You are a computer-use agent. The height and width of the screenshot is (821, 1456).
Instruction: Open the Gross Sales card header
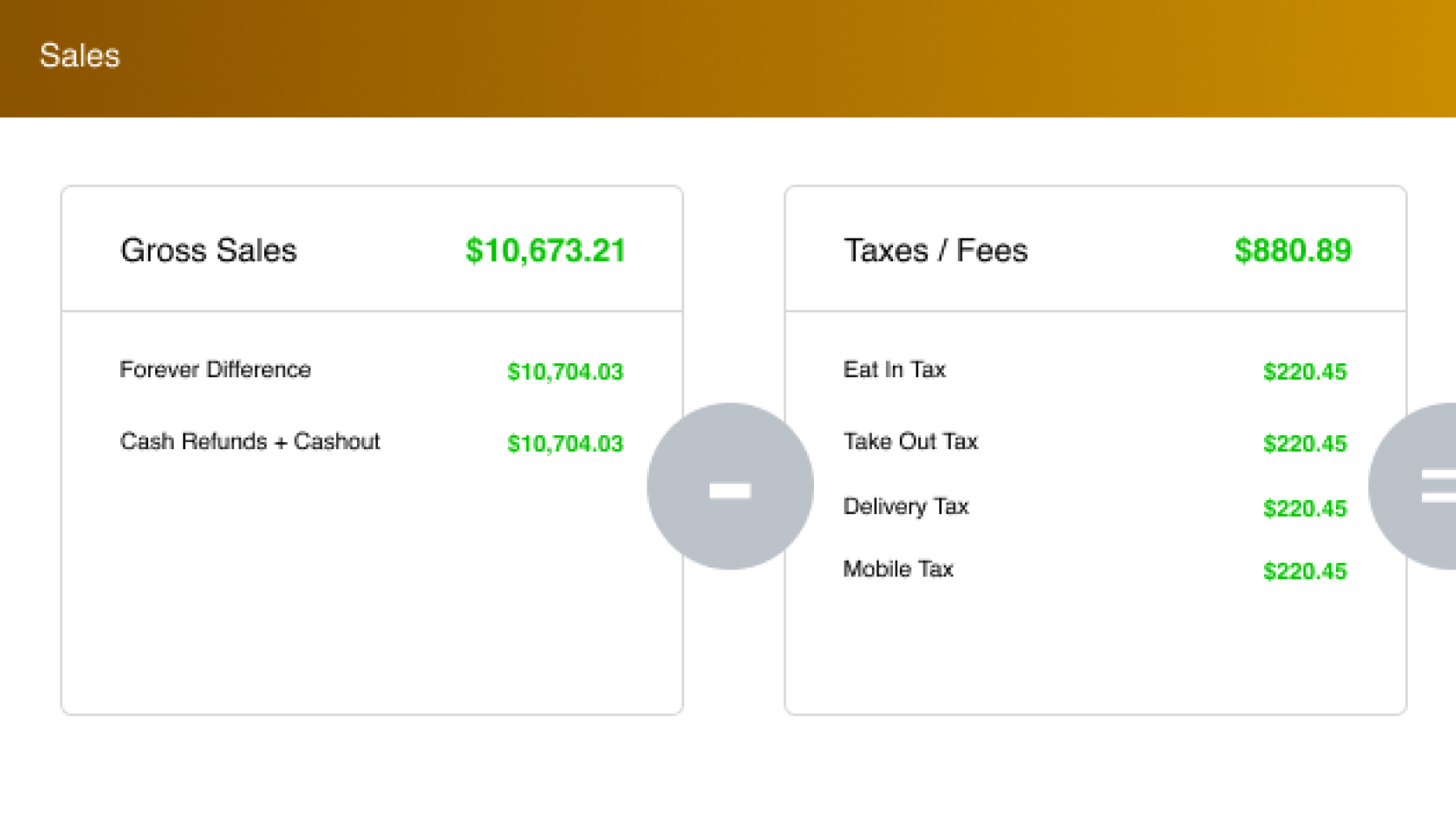pos(209,252)
